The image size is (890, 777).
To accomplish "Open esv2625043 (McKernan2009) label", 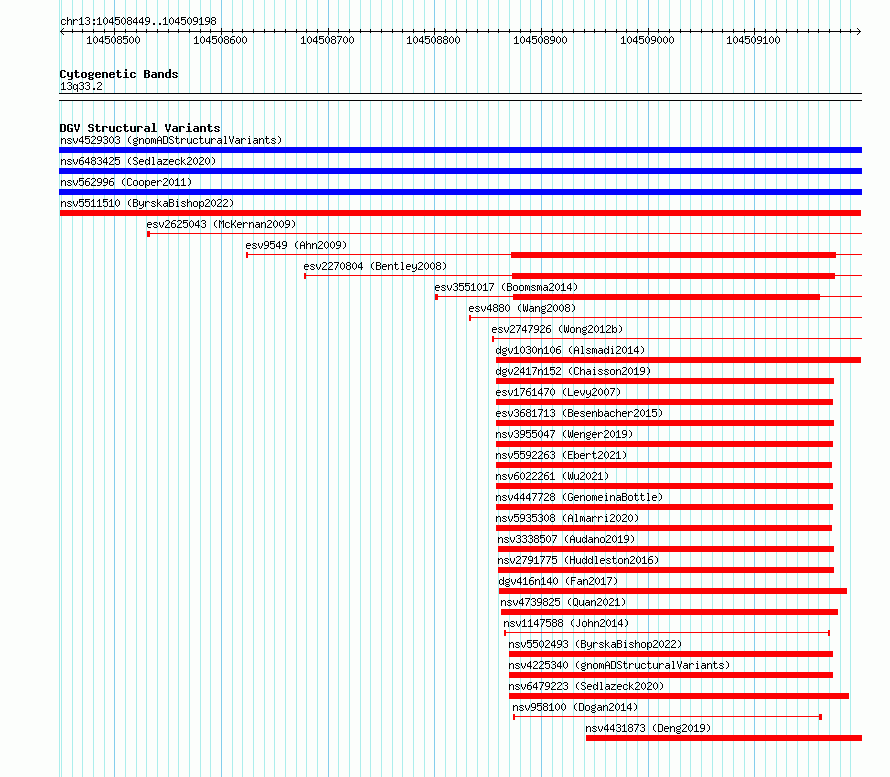I will [x=221, y=224].
